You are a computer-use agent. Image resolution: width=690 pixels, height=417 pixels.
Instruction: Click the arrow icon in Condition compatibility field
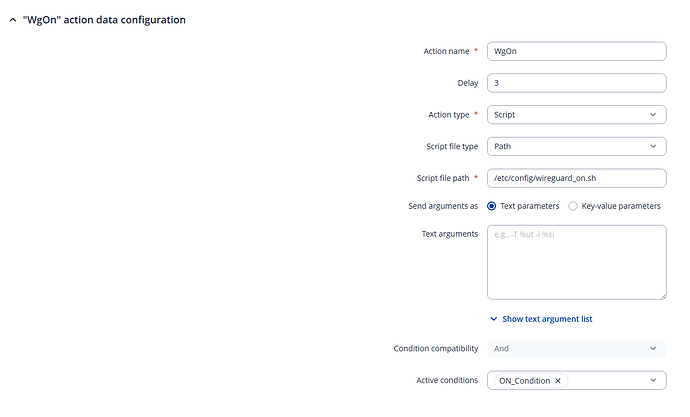point(653,348)
